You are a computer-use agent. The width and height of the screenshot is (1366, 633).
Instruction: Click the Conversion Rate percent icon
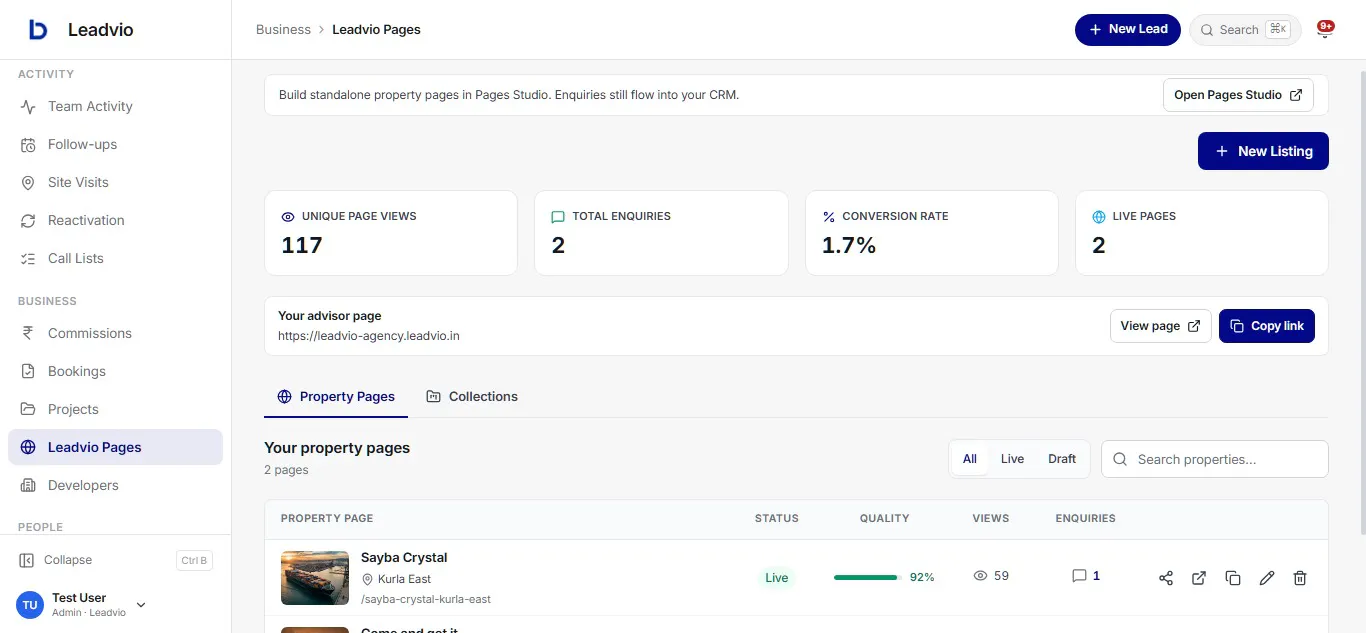click(828, 216)
